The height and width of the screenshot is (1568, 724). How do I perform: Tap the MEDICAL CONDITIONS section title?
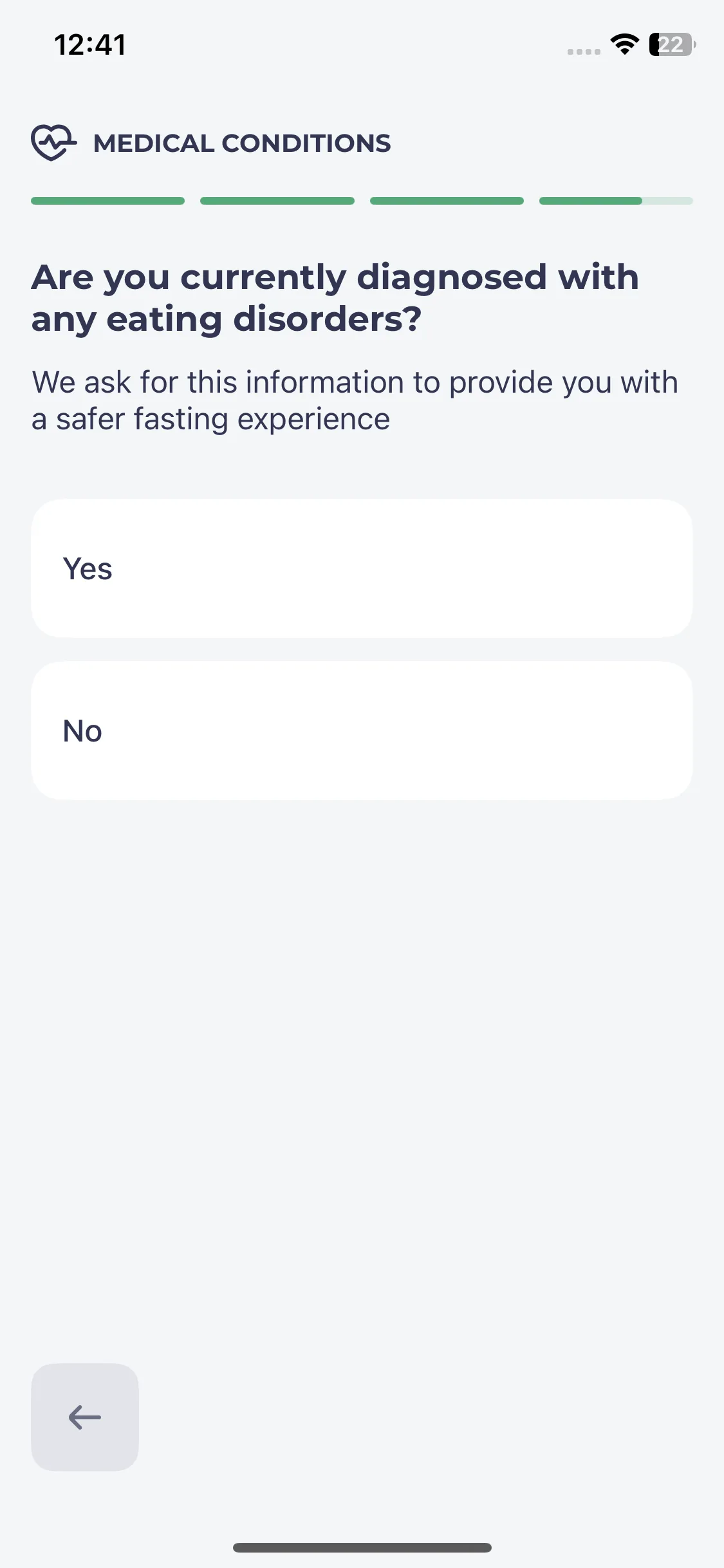242,143
